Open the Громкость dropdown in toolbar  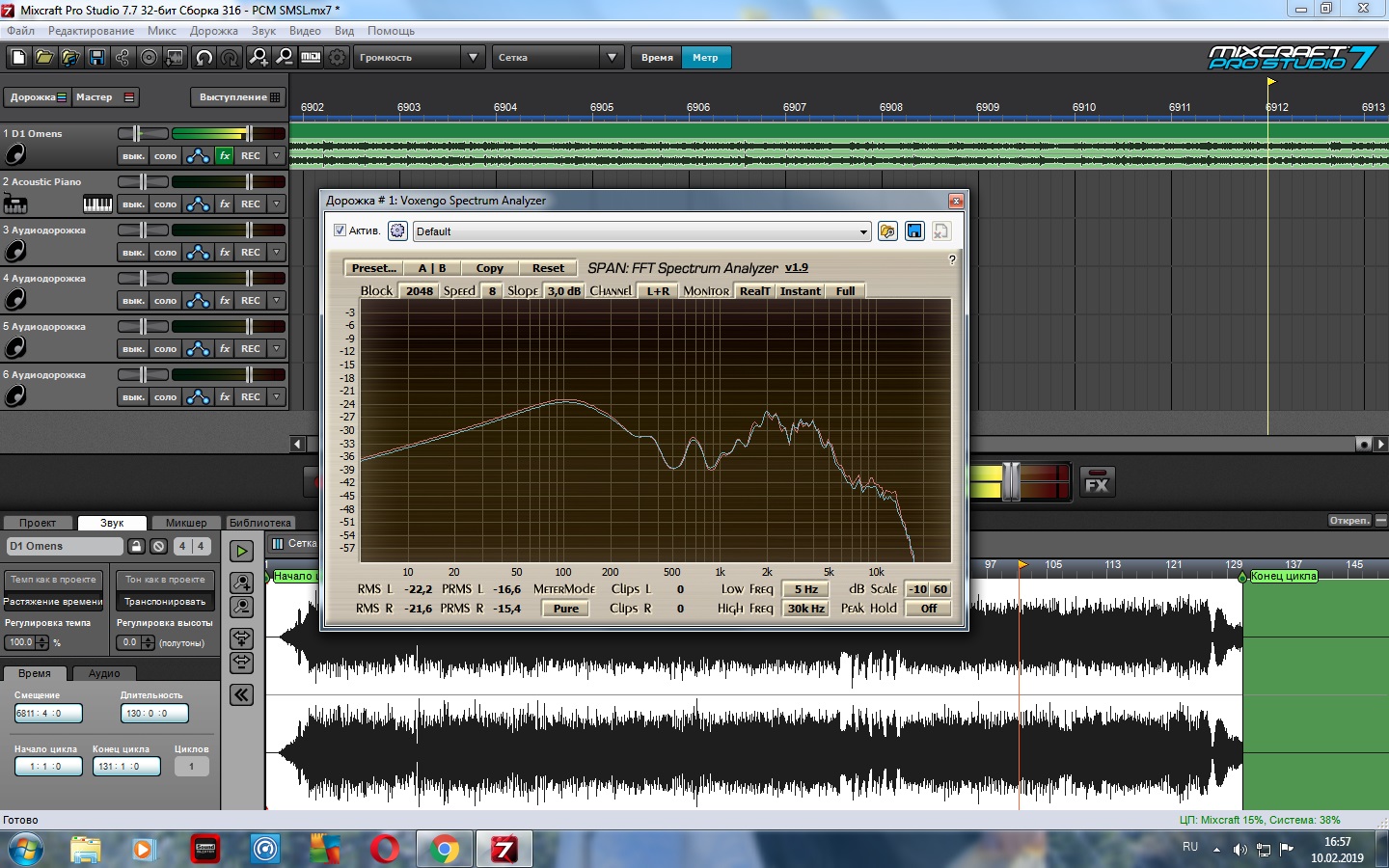click(472, 58)
